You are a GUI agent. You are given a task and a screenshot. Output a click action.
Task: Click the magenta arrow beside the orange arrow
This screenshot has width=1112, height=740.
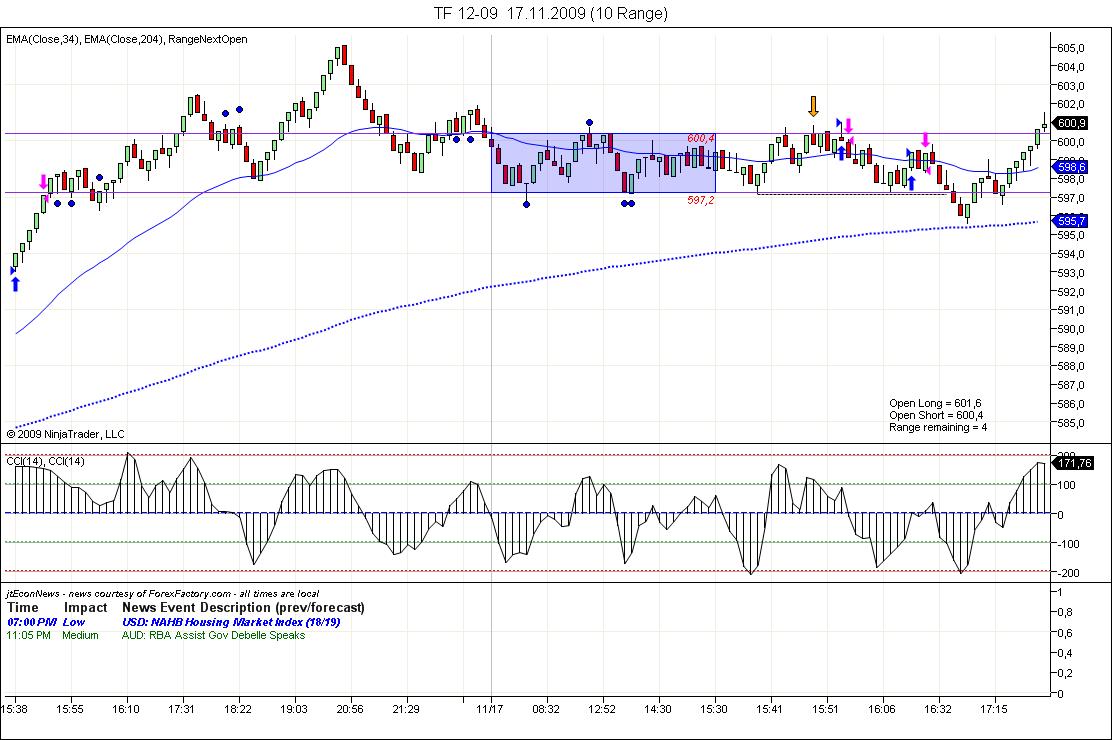tap(848, 126)
